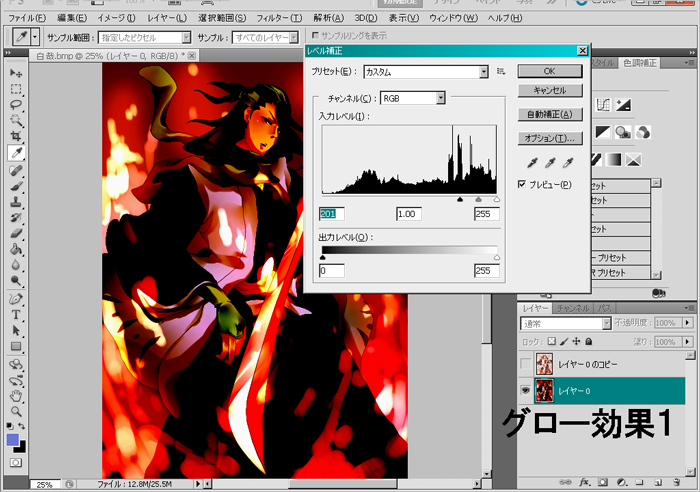Click the OK button in Levels dialog
The width and height of the screenshot is (700, 492).
549,72
